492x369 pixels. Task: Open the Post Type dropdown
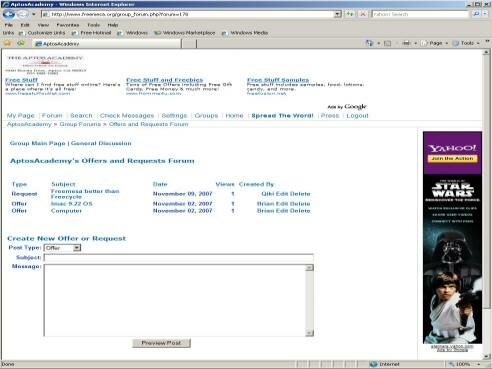(x=62, y=248)
